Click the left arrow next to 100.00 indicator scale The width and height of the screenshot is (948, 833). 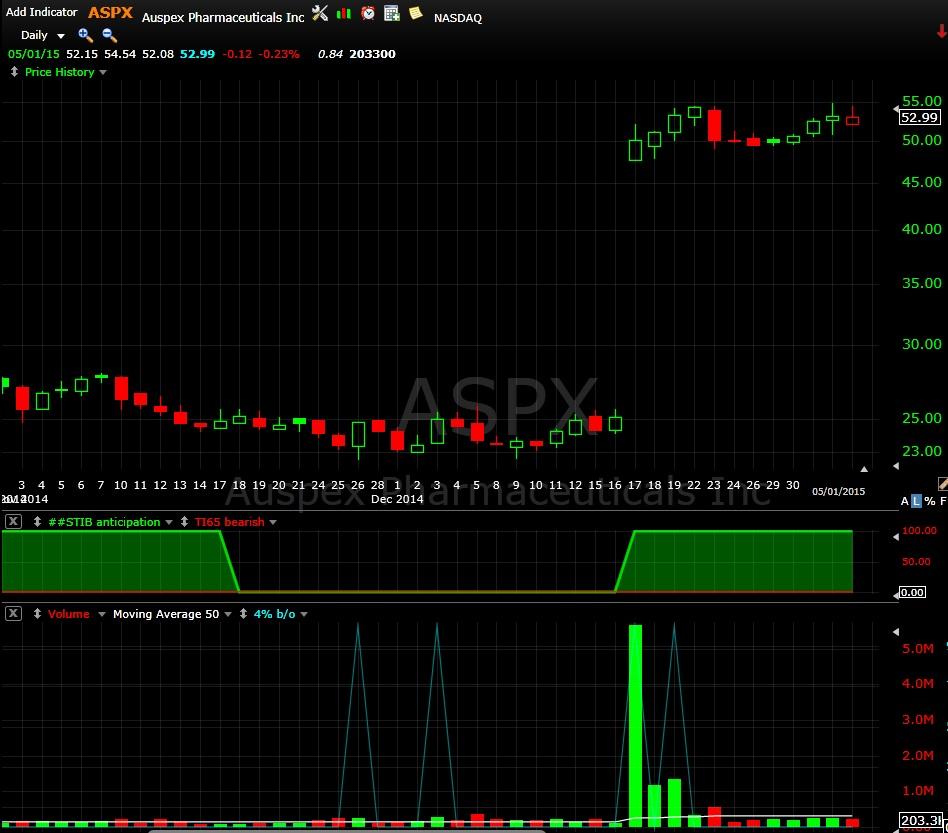click(896, 537)
